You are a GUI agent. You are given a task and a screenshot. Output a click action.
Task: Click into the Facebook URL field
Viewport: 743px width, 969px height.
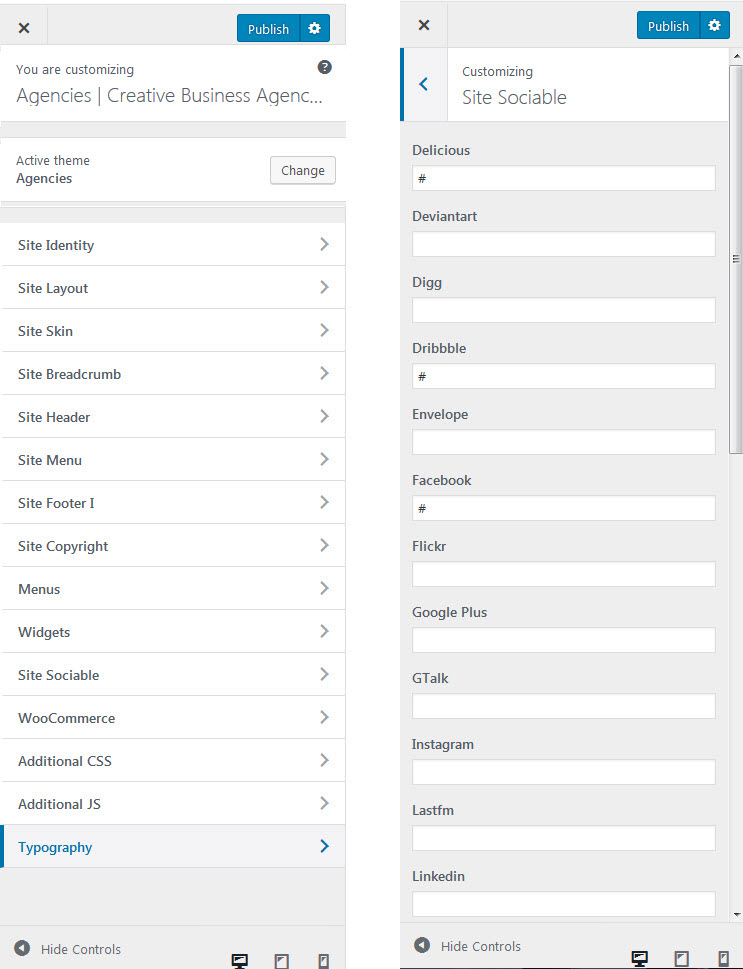[x=563, y=508]
